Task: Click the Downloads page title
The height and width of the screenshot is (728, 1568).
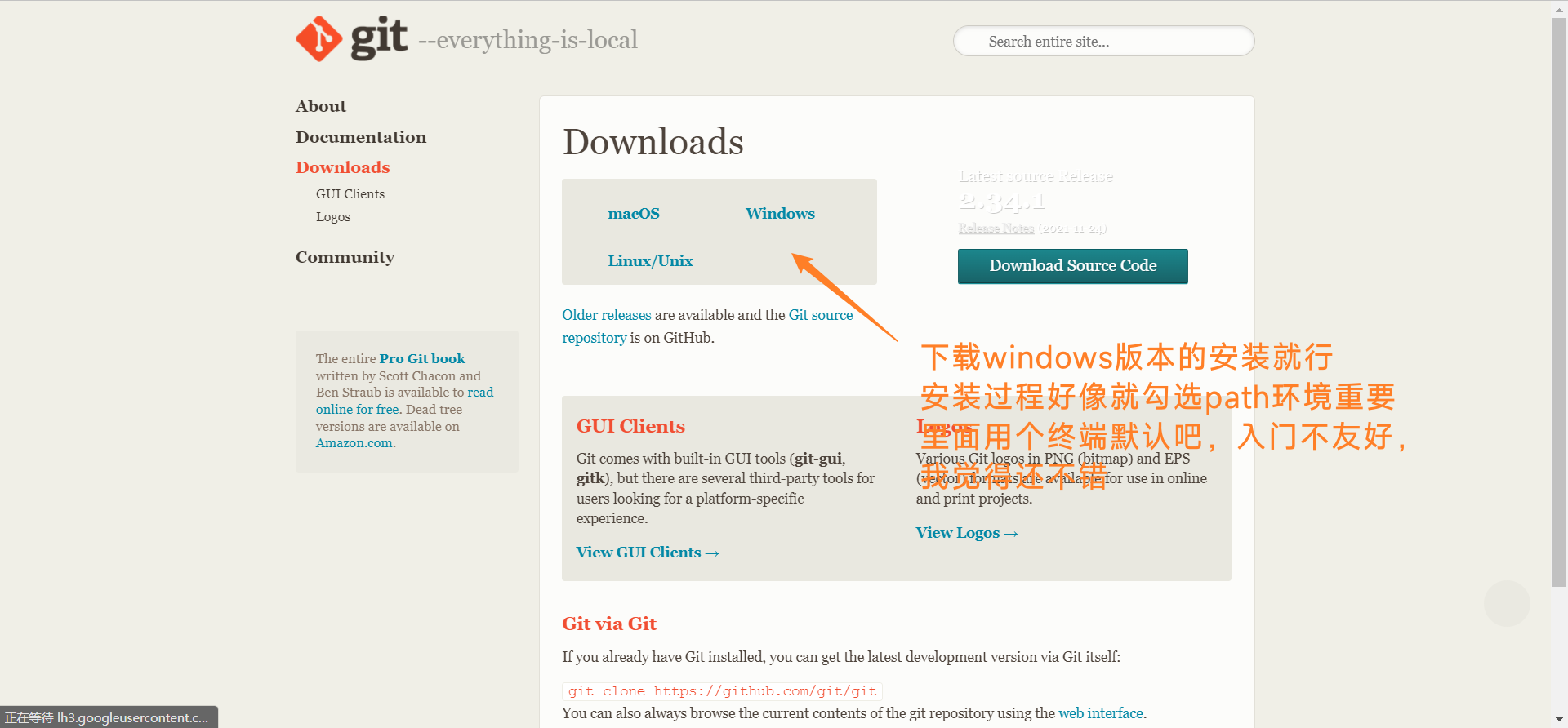Action: [x=653, y=142]
